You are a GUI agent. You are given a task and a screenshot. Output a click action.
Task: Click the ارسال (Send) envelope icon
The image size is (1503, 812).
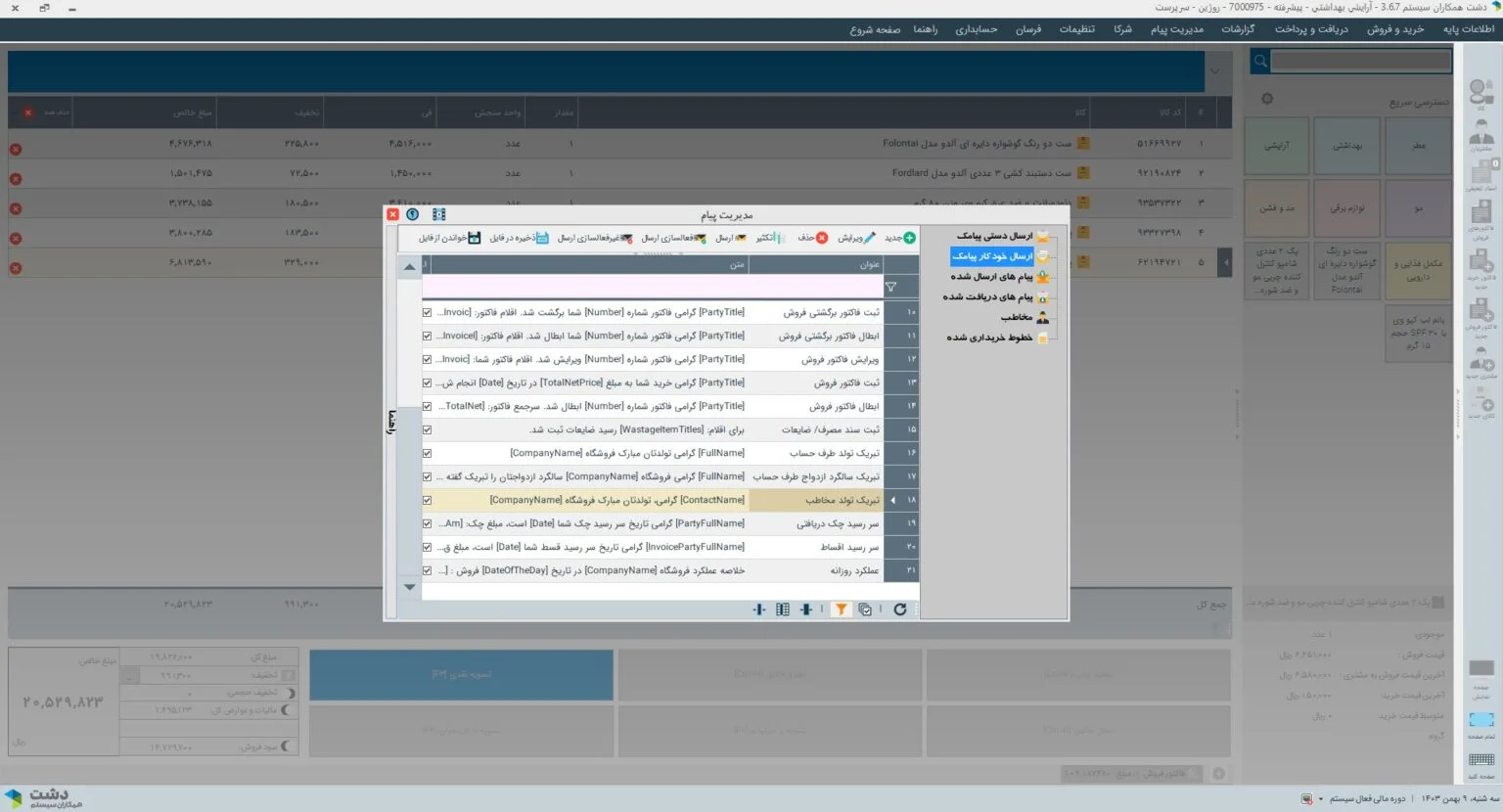(x=741, y=238)
